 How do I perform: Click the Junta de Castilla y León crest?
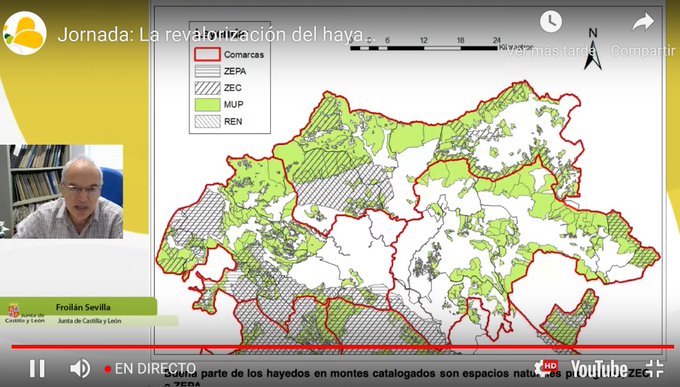click(x=13, y=311)
